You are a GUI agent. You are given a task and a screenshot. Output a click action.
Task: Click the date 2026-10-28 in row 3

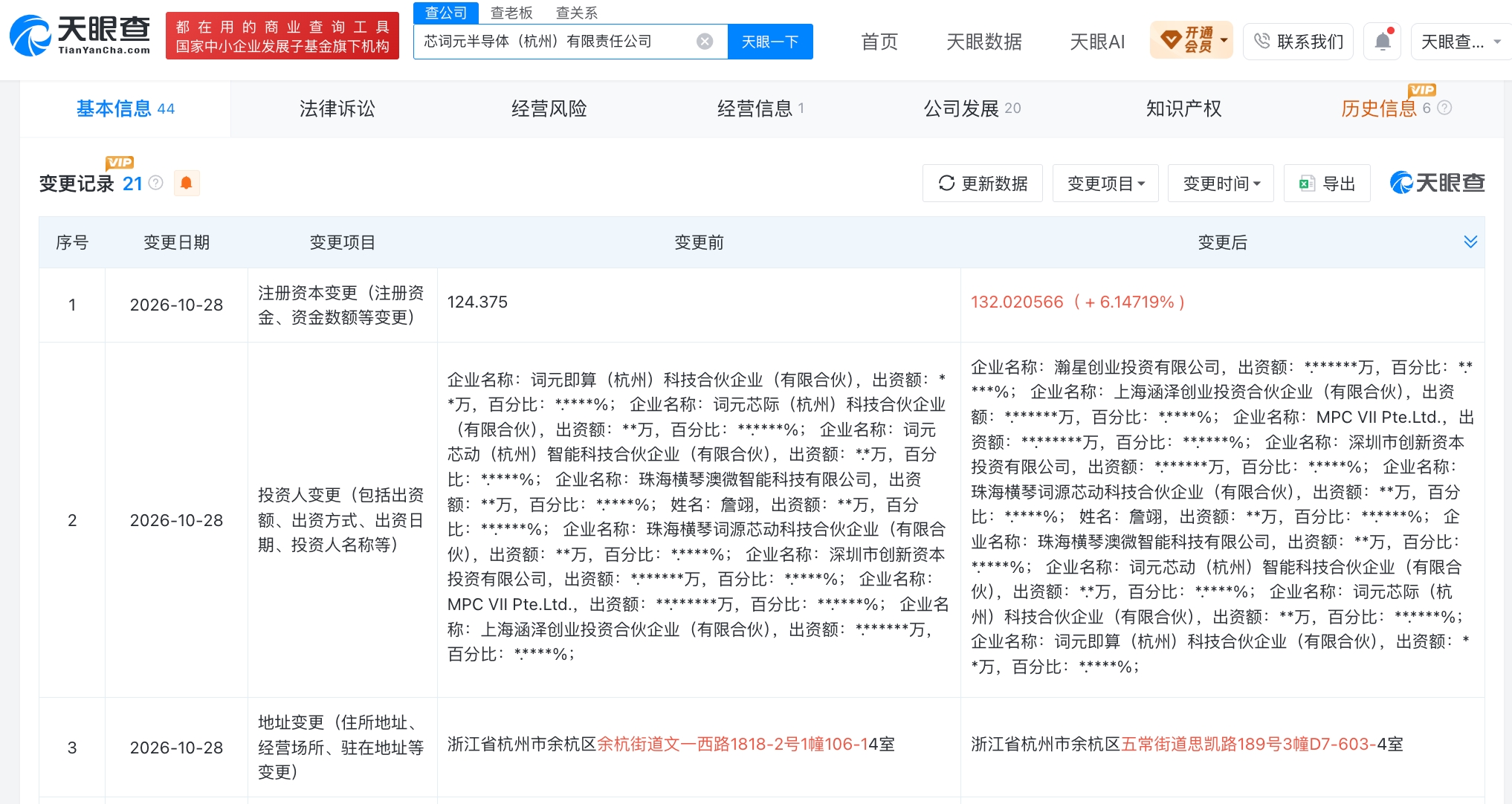tap(176, 748)
